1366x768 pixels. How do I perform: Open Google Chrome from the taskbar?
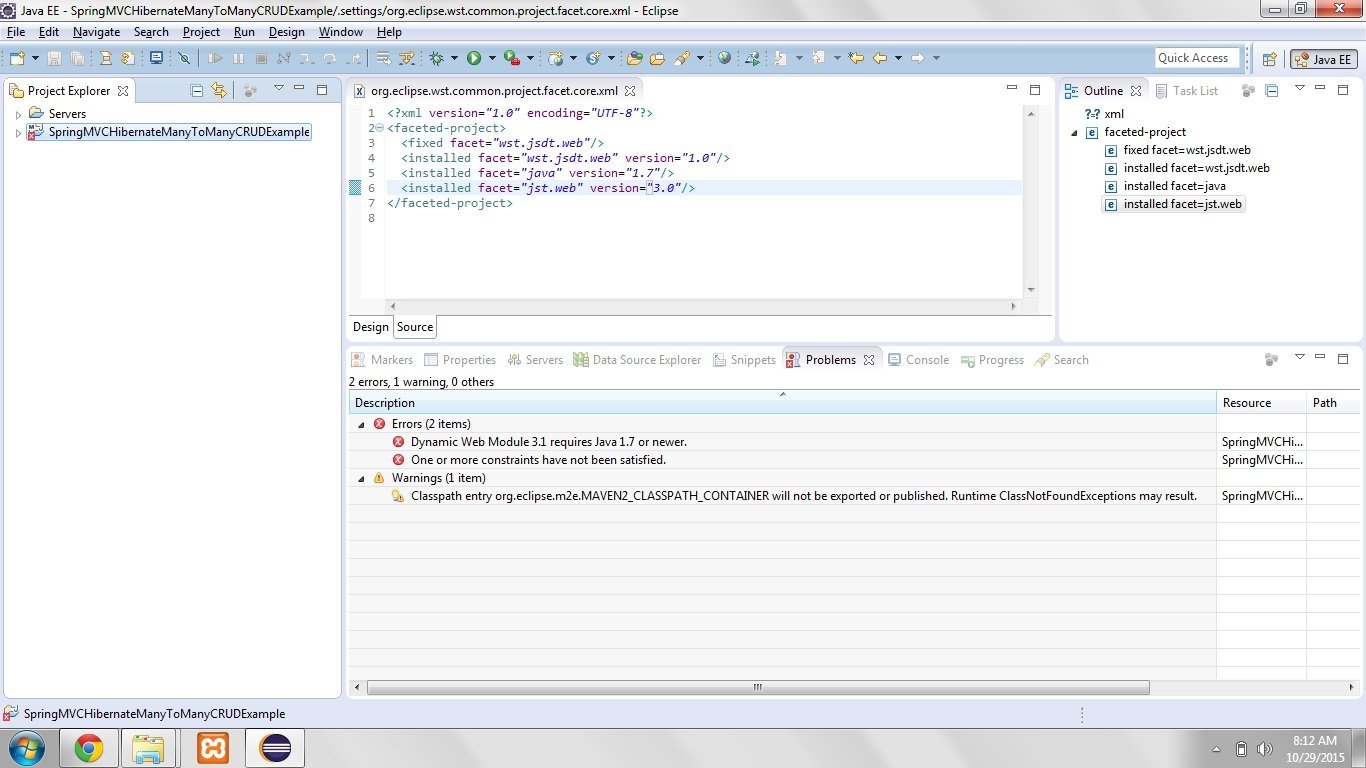click(89, 748)
